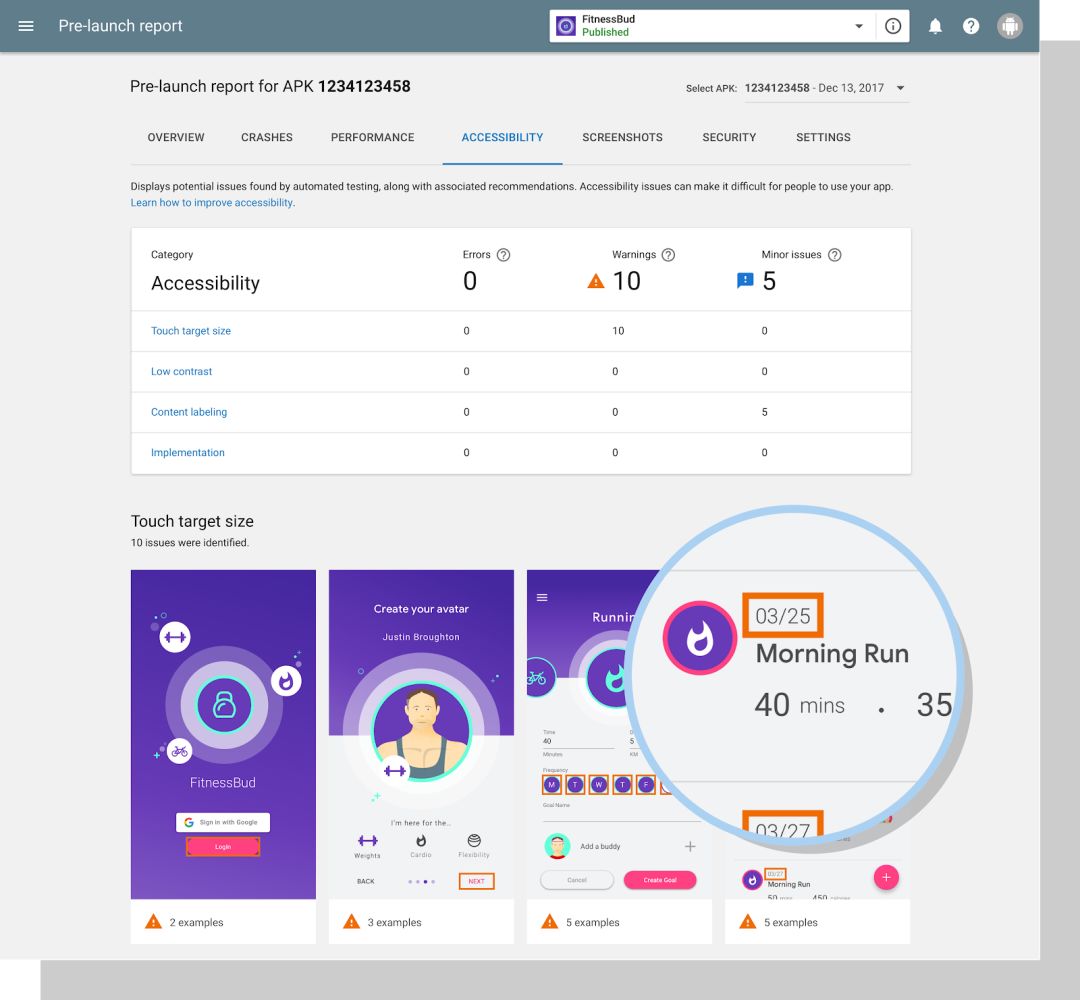Viewport: 1080px width, 1000px height.
Task: Click the flame icon beside Morning Run
Action: pos(699,638)
